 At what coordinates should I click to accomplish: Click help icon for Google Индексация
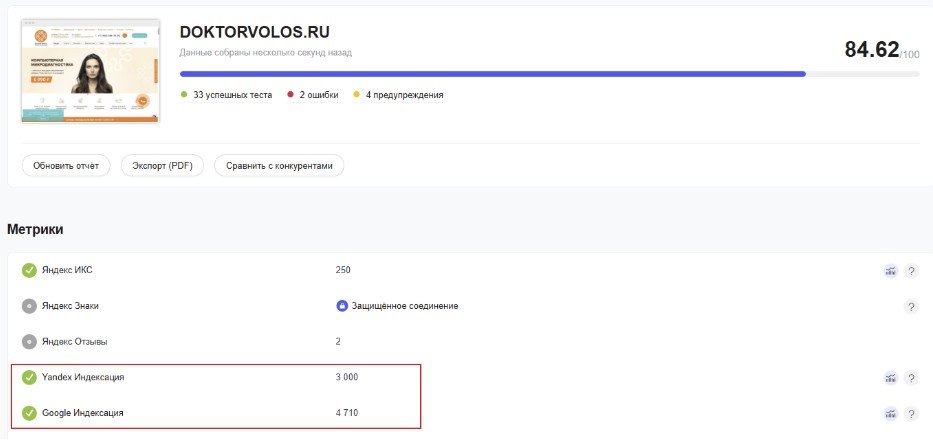click(x=911, y=413)
